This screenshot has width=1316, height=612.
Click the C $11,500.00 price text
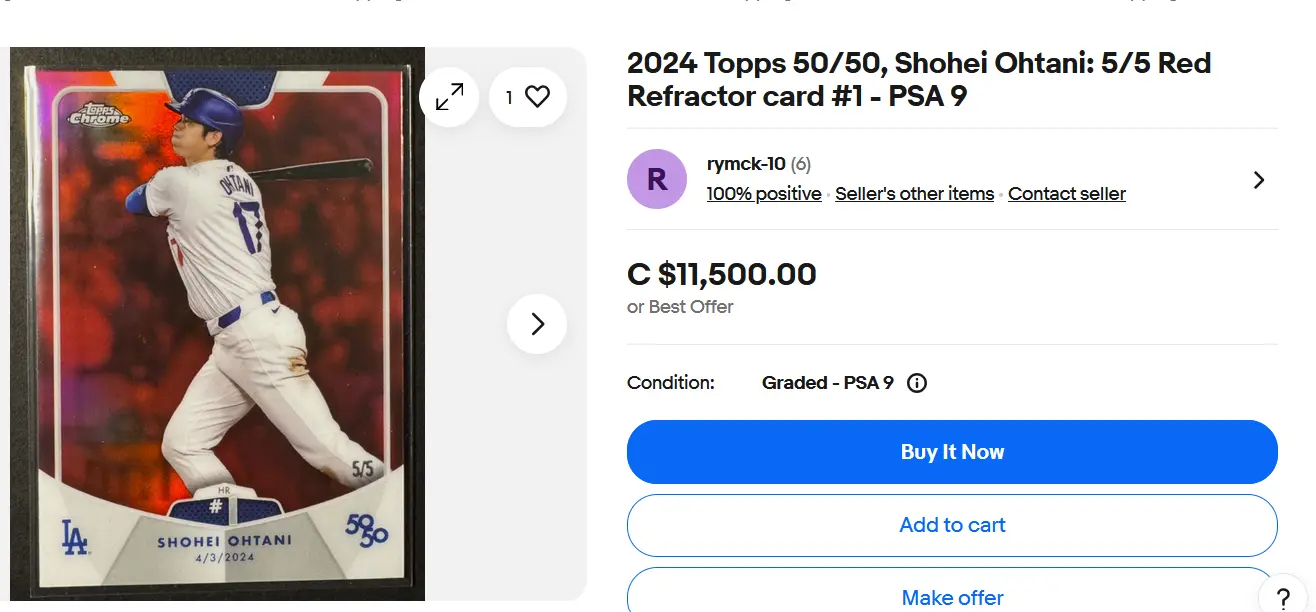[x=721, y=274]
